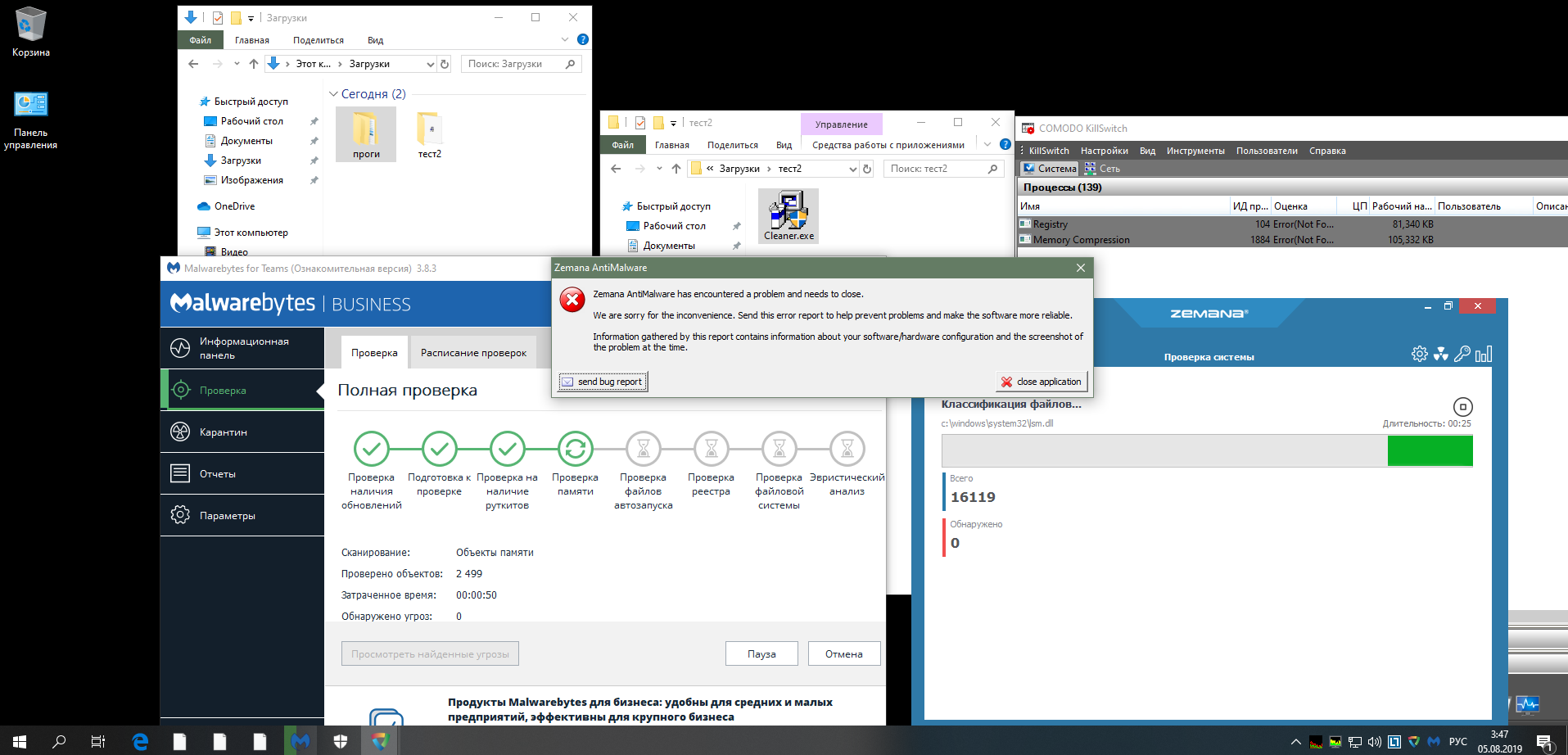
Task: Select the тест2 folder in Загрузки window
Action: coord(429,135)
